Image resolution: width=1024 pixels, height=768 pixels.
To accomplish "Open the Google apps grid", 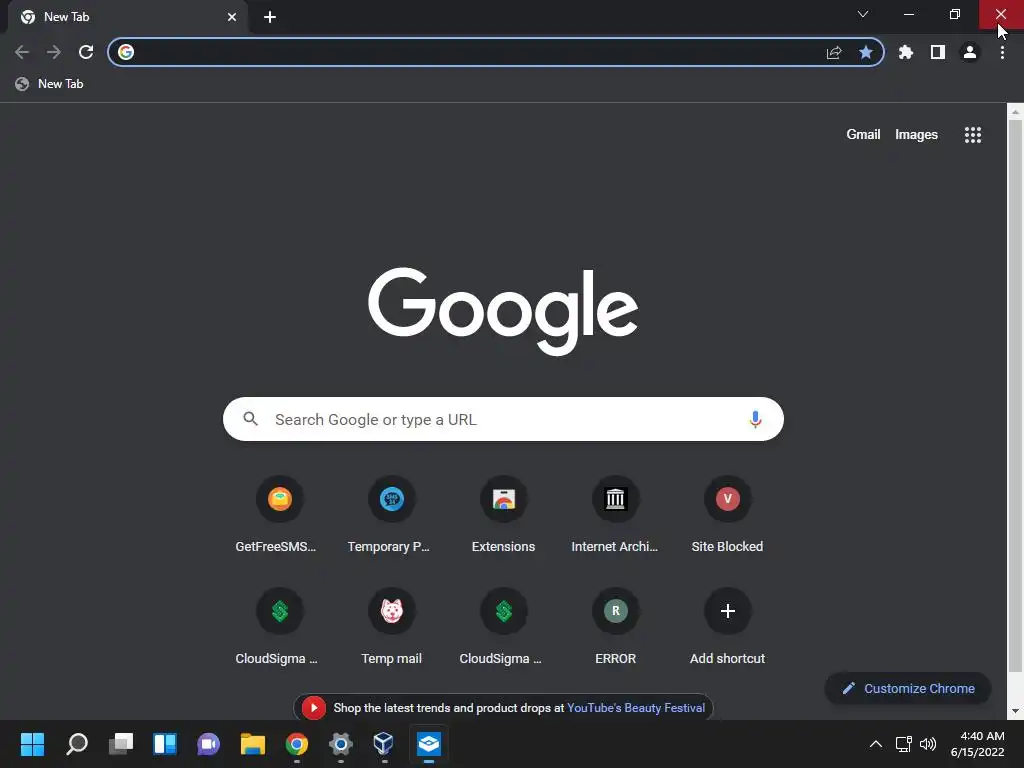I will click(972, 135).
